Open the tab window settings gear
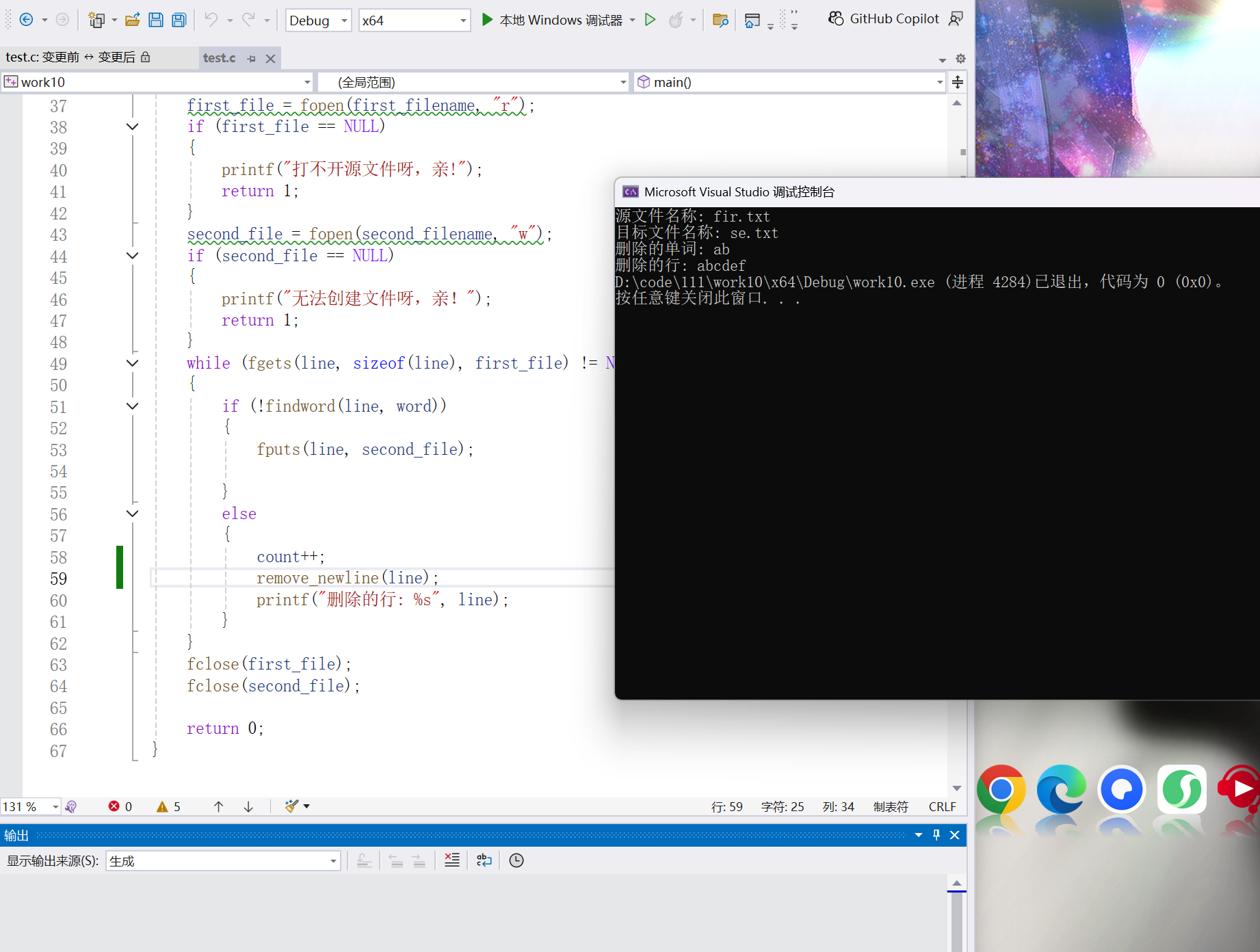Screen dimensions: 1260x952 (960, 59)
